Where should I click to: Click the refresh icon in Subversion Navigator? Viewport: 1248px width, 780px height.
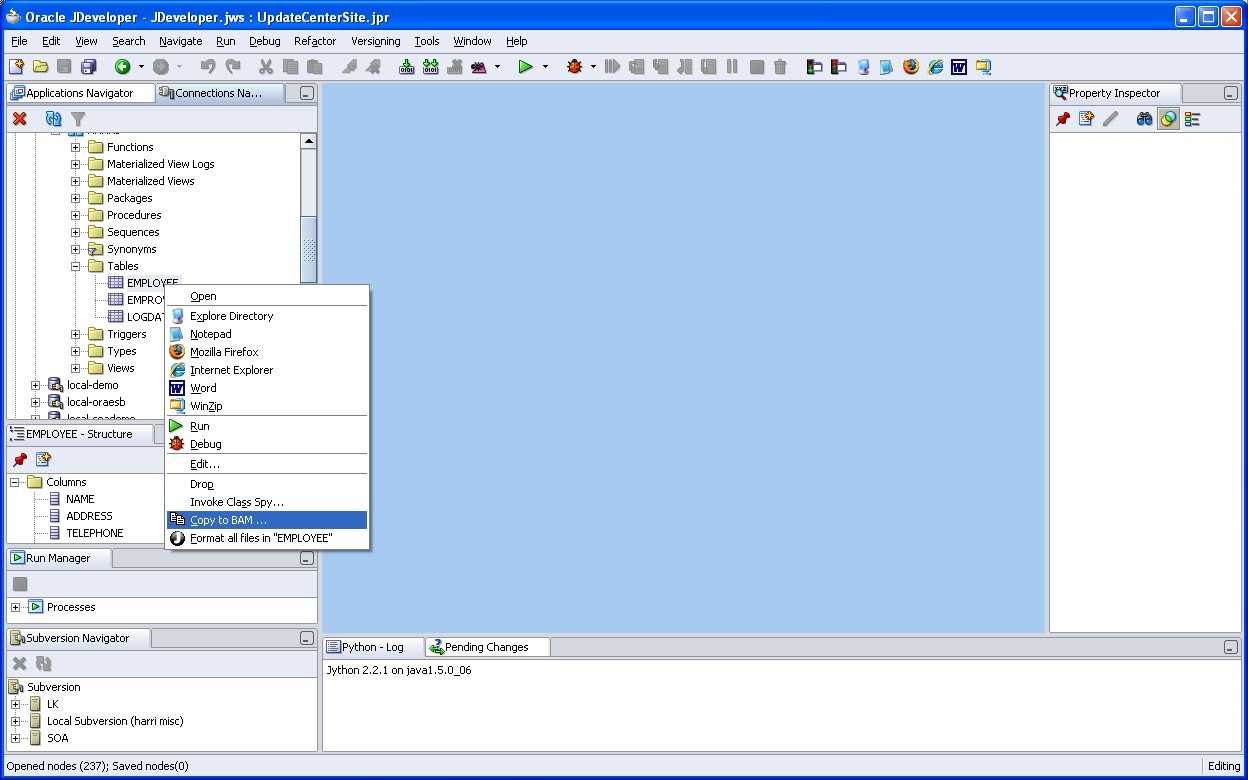pyautogui.click(x=43, y=664)
